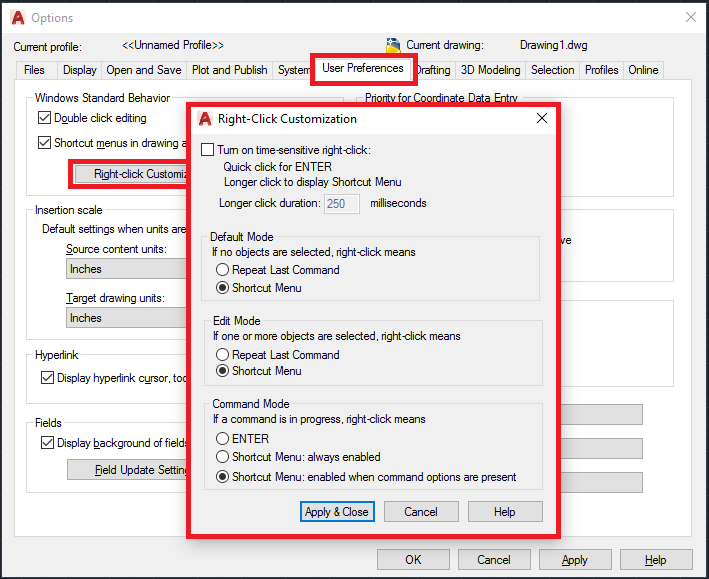709x579 pixels.
Task: Open Help in the Options window
Action: tap(656, 560)
